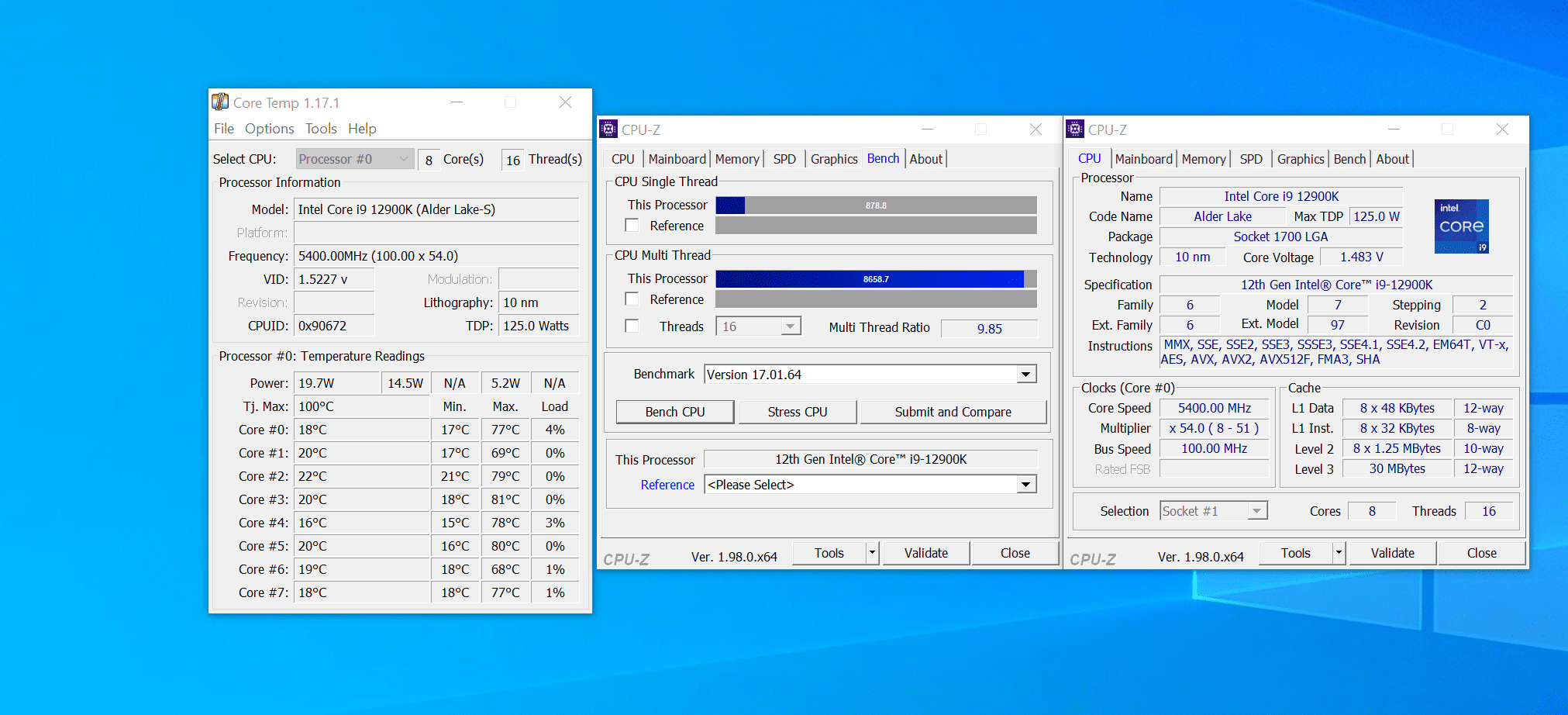1568x715 pixels.
Task: Click the Core Temp thermometer app icon
Action: click(220, 102)
